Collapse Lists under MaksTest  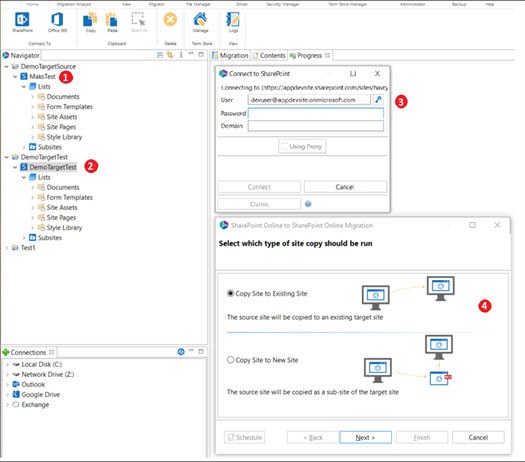(24, 86)
